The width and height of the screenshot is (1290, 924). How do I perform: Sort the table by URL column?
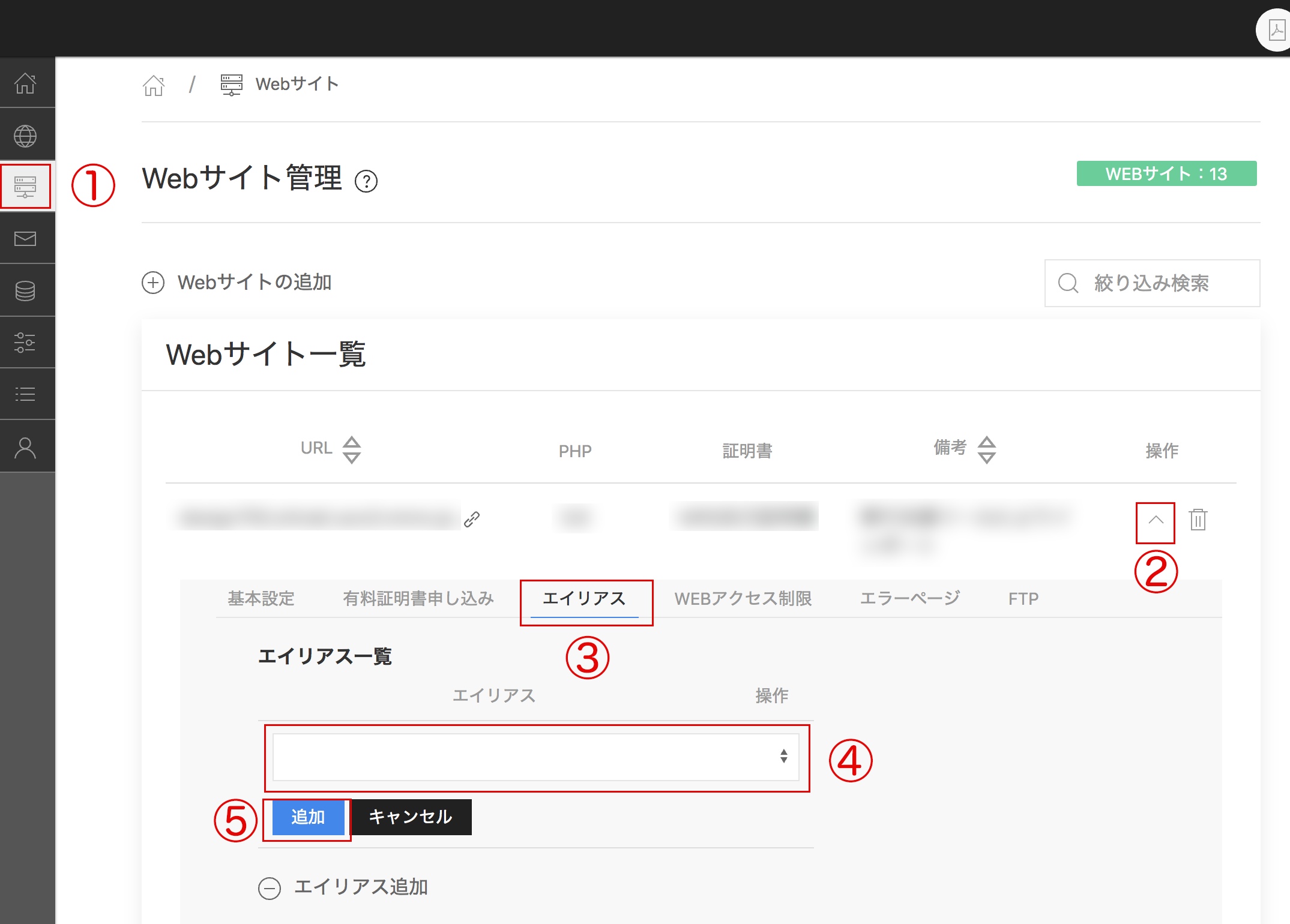click(352, 449)
